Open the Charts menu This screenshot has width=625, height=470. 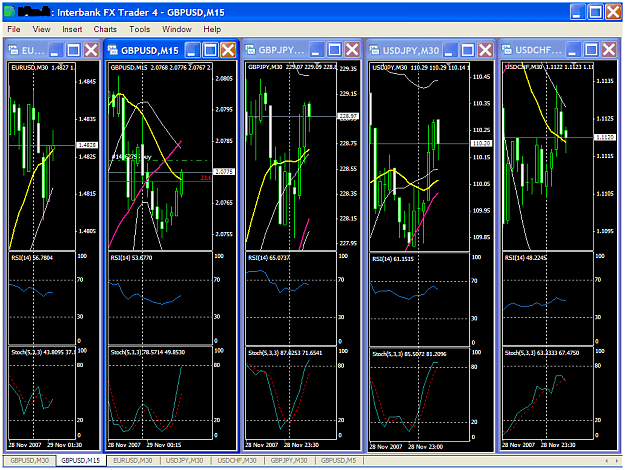(x=105, y=29)
